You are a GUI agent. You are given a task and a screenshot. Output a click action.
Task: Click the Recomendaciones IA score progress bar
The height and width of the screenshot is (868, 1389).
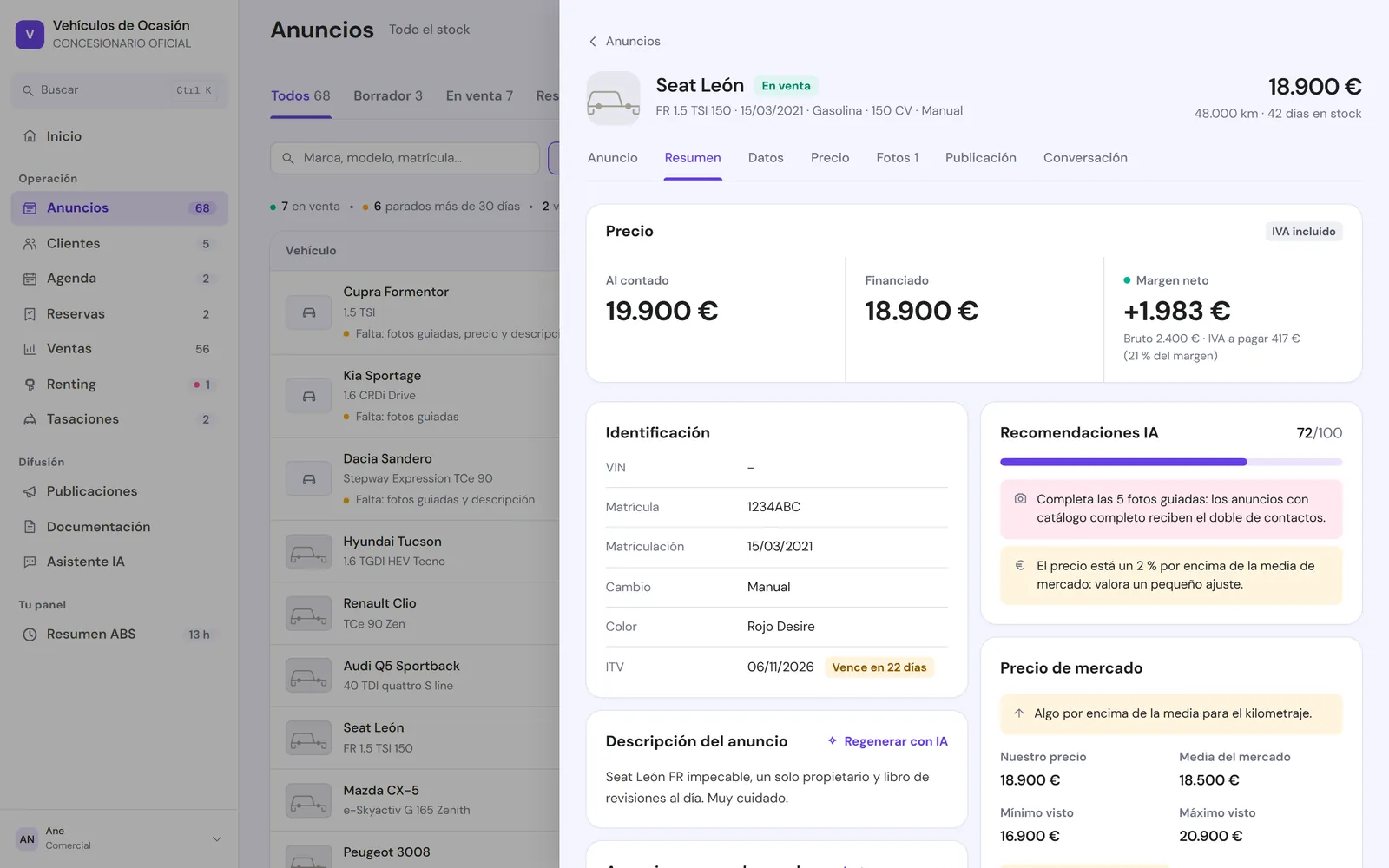point(1171,462)
